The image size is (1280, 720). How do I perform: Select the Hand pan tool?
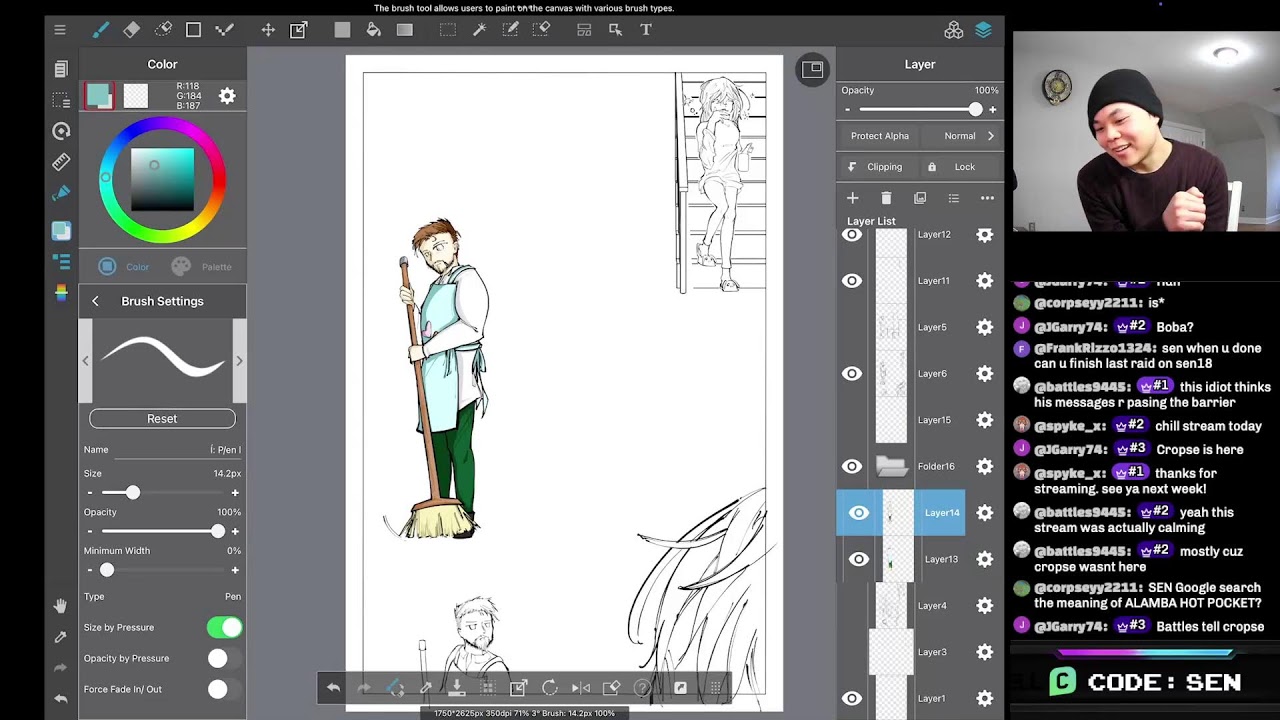pos(61,606)
